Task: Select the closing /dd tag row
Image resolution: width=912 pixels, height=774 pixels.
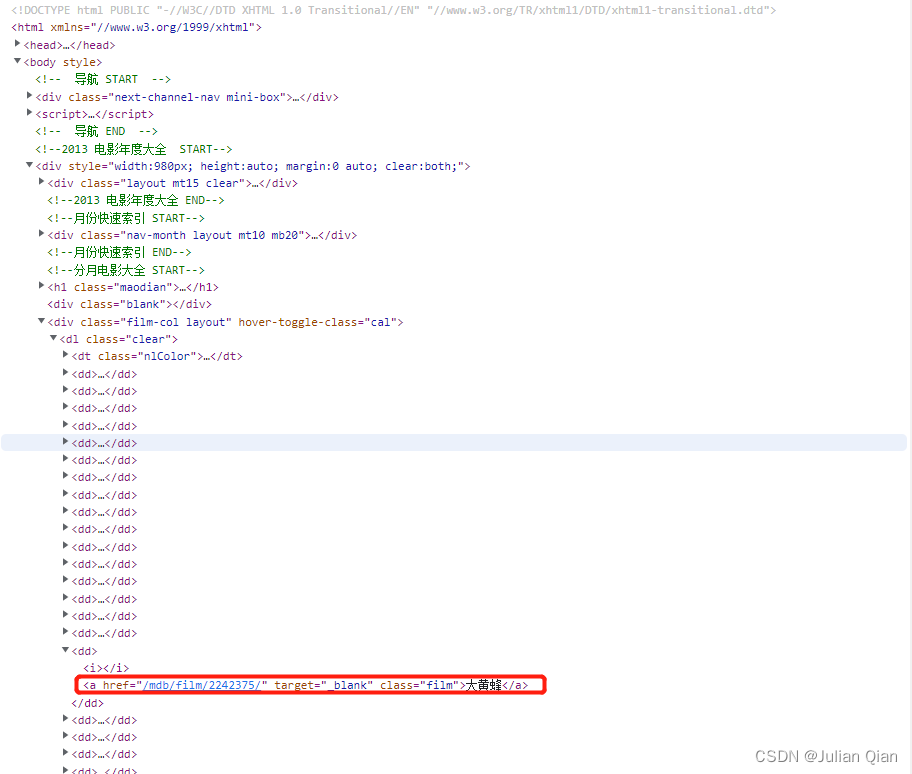Action: (x=87, y=703)
